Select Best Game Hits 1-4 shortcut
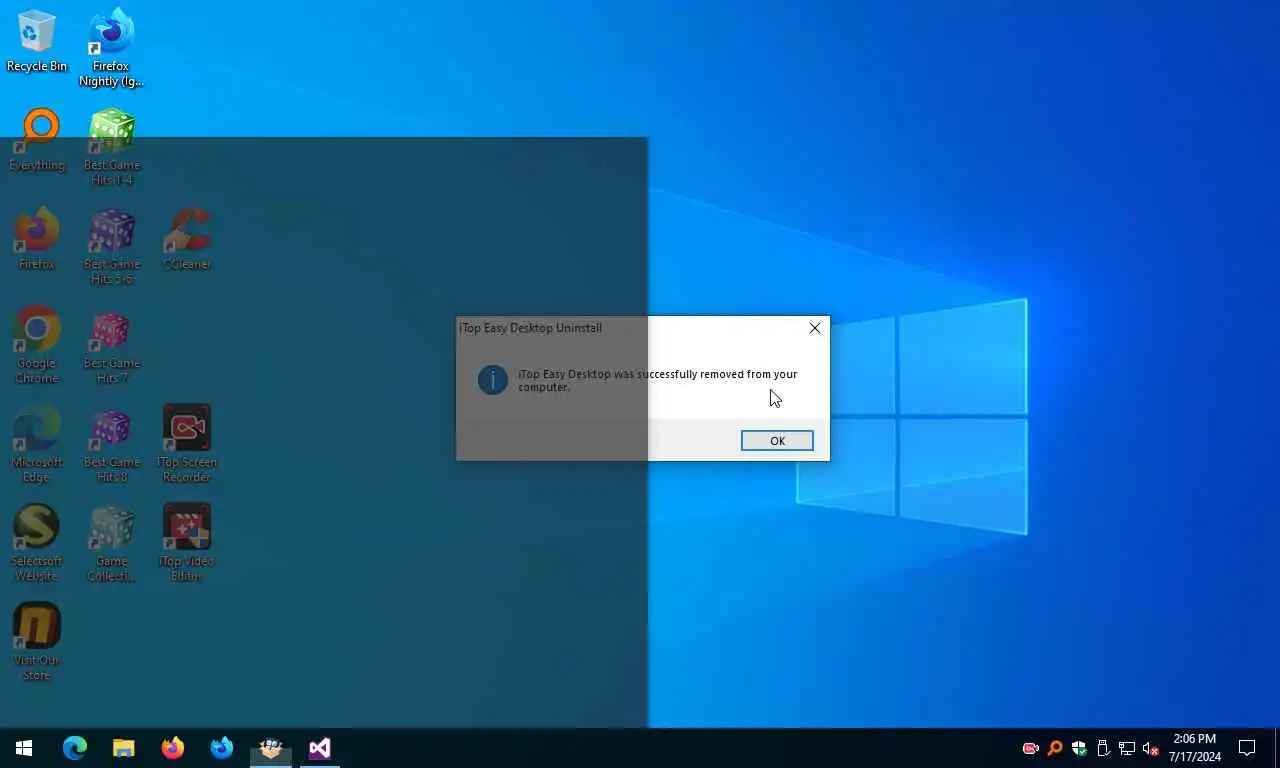Viewport: 1280px width, 768px height. 111,147
